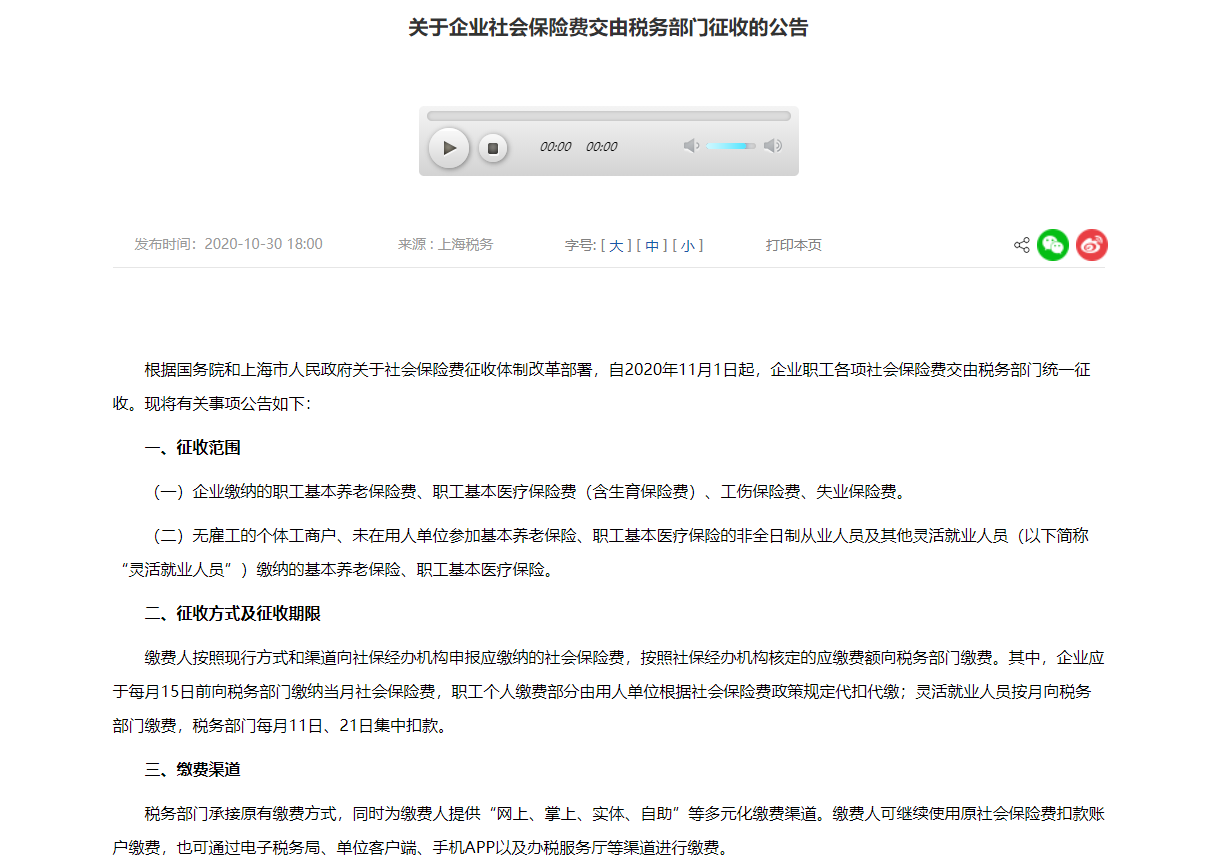Set font size to 中 (medium)
Image resolution: width=1206 pixels, height=860 pixels.
(651, 245)
